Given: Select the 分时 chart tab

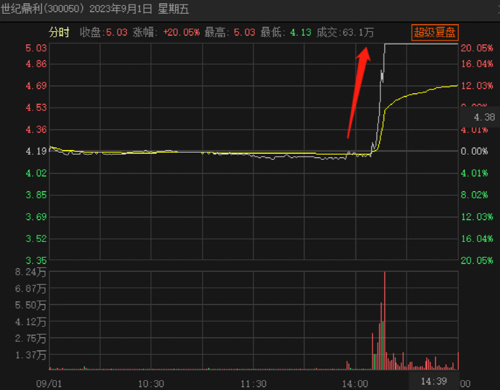Looking at the screenshot, I should (59, 32).
